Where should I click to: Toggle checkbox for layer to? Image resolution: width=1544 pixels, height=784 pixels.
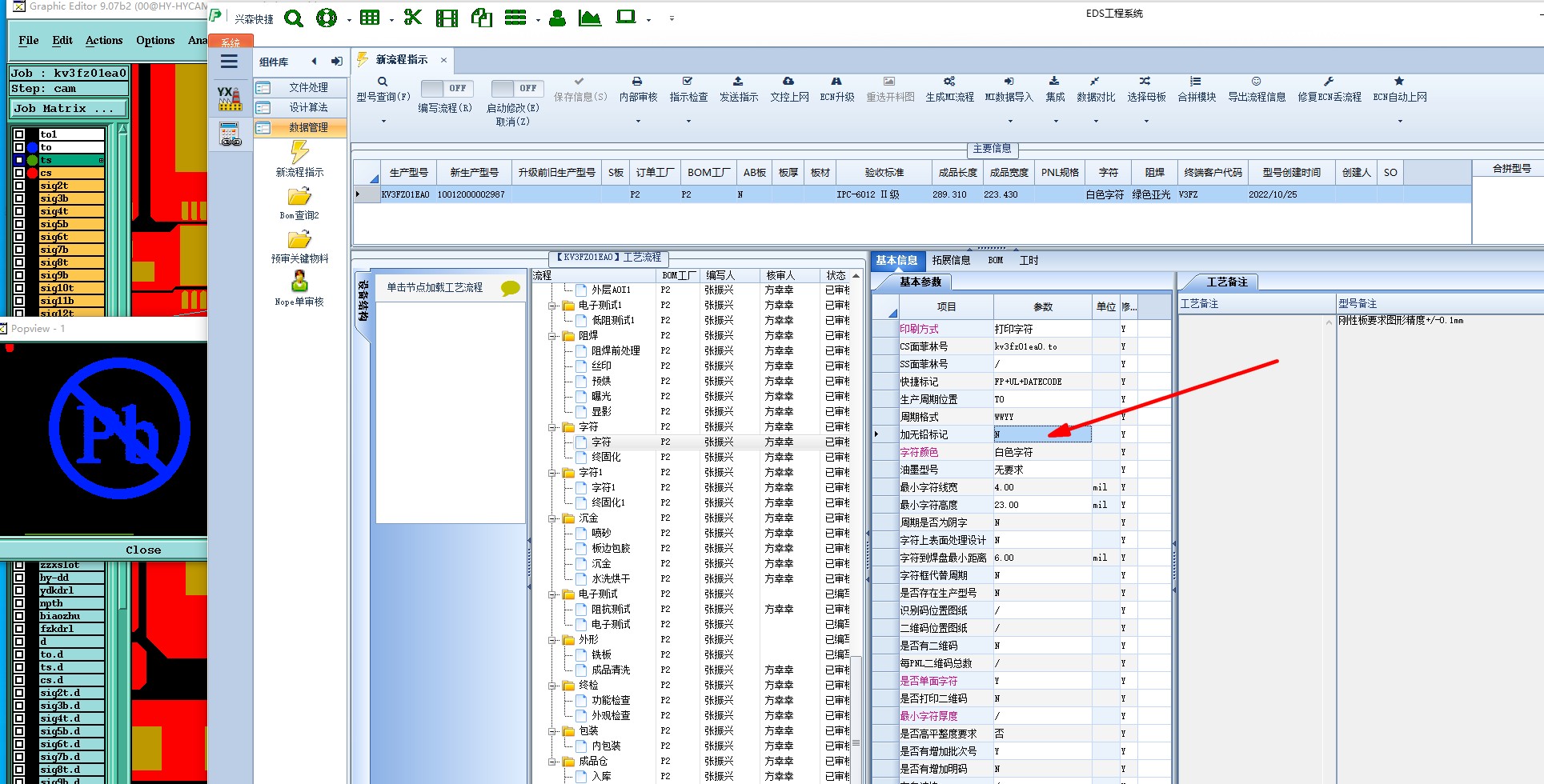[x=19, y=147]
